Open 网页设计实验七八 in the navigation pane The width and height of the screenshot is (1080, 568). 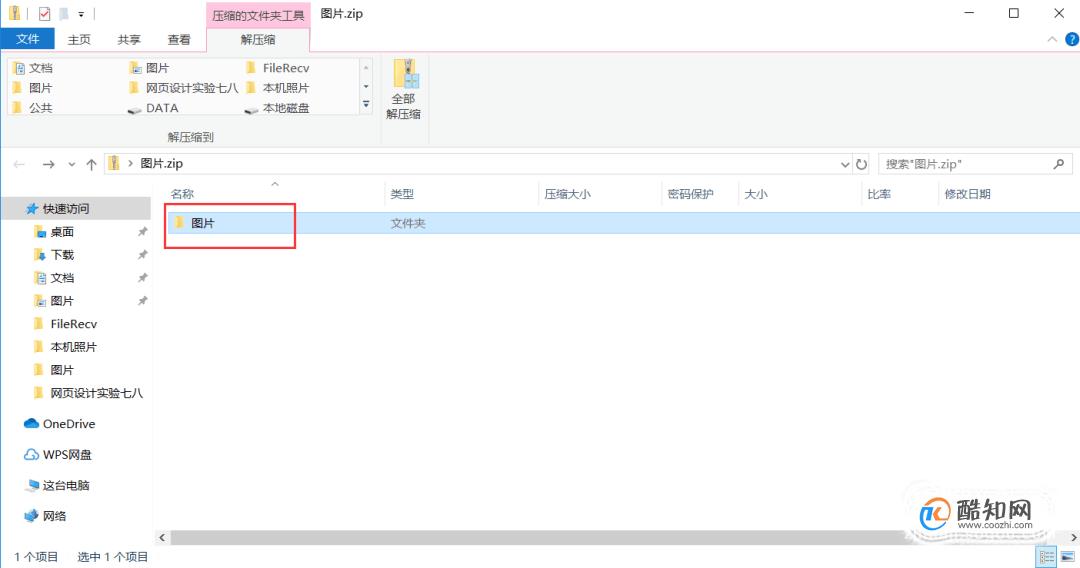coord(96,393)
